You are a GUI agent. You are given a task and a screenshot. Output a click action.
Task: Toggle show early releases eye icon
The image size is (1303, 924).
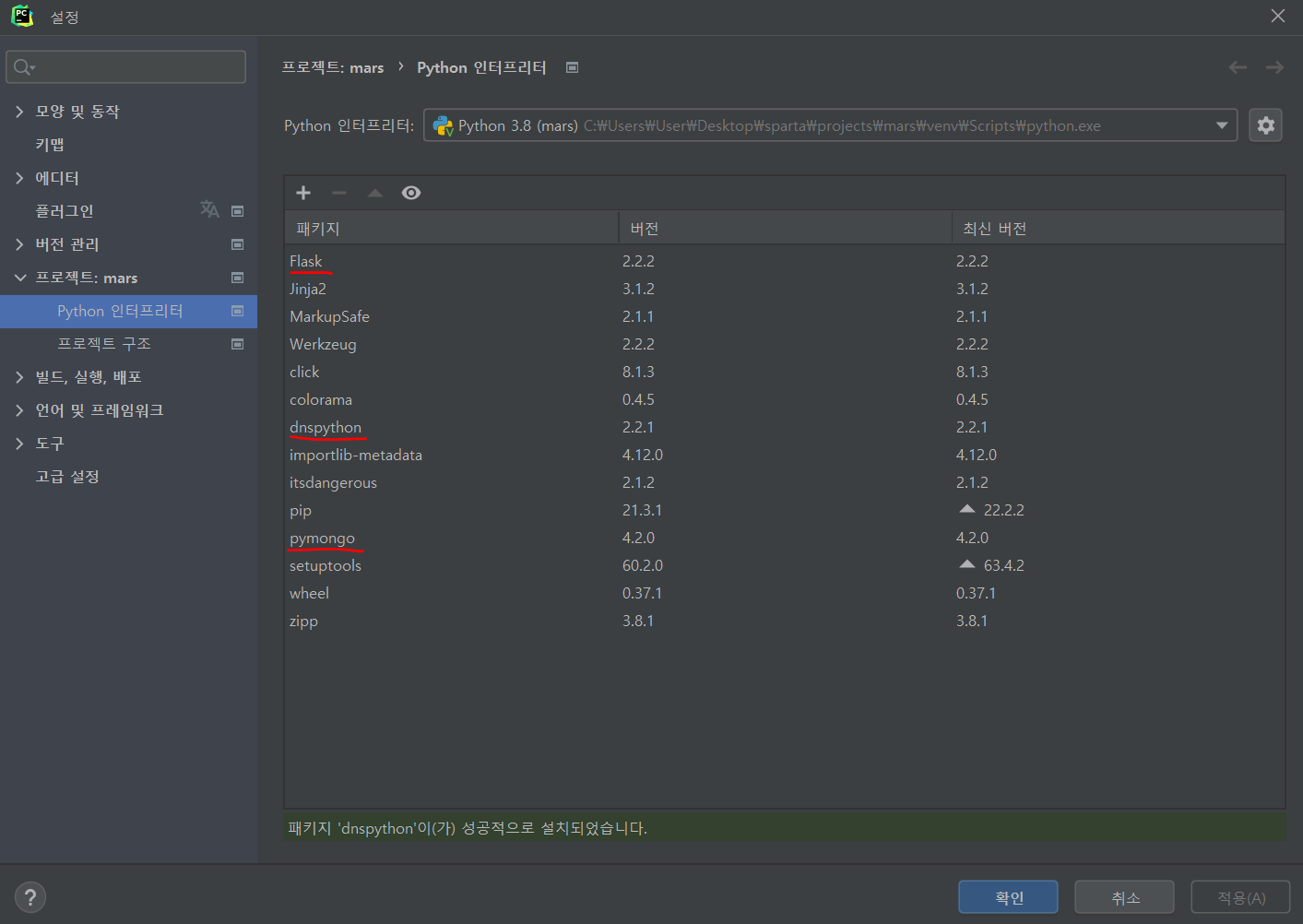click(411, 193)
